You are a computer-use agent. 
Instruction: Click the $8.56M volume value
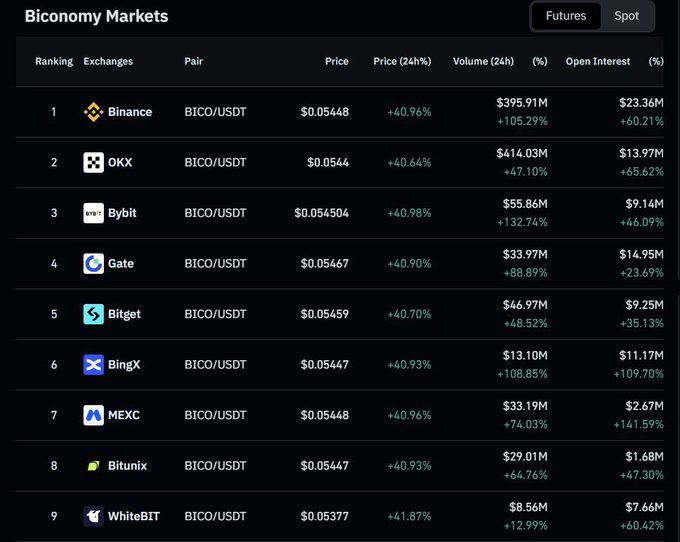point(528,507)
